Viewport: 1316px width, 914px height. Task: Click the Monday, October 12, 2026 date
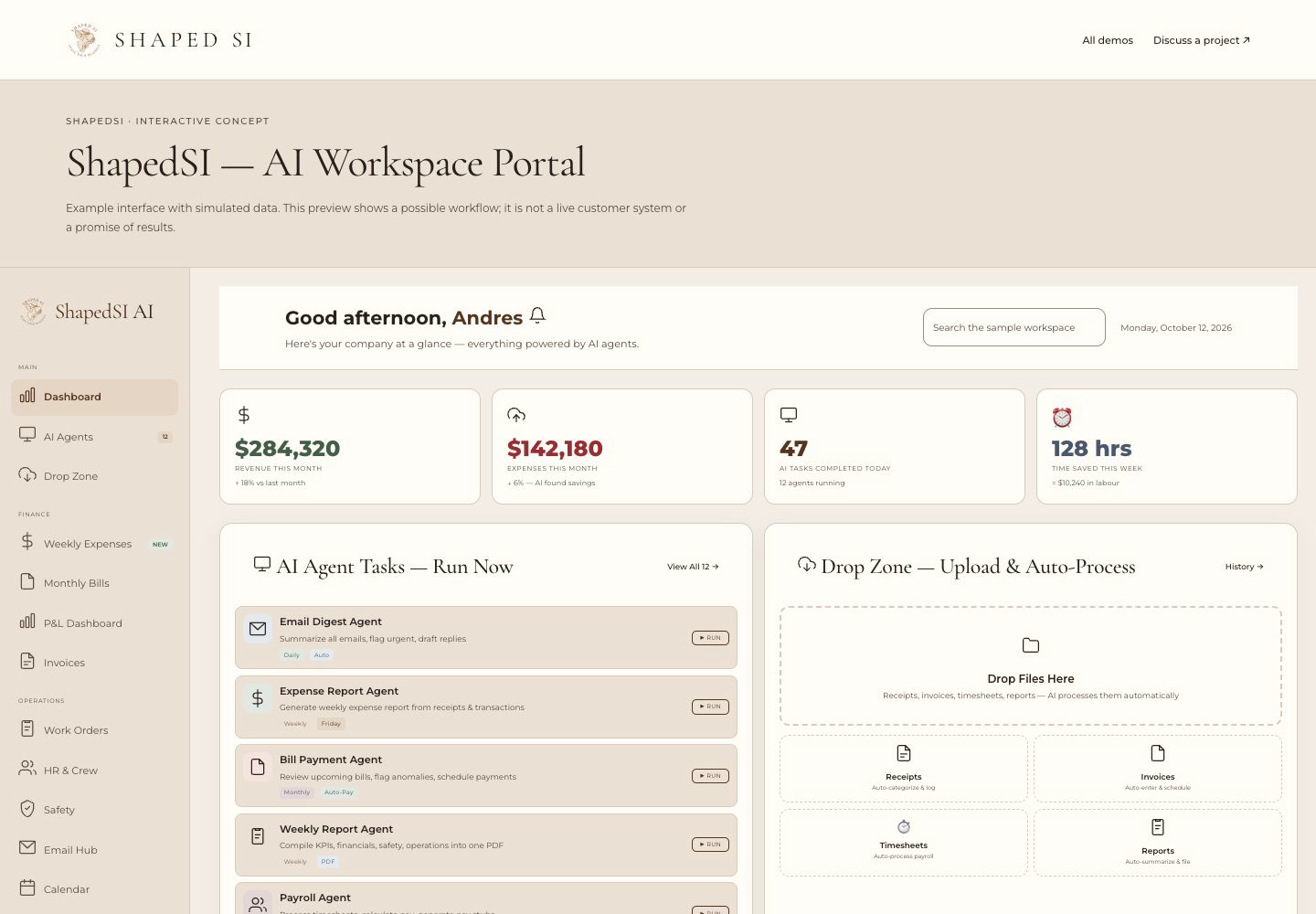1176,328
